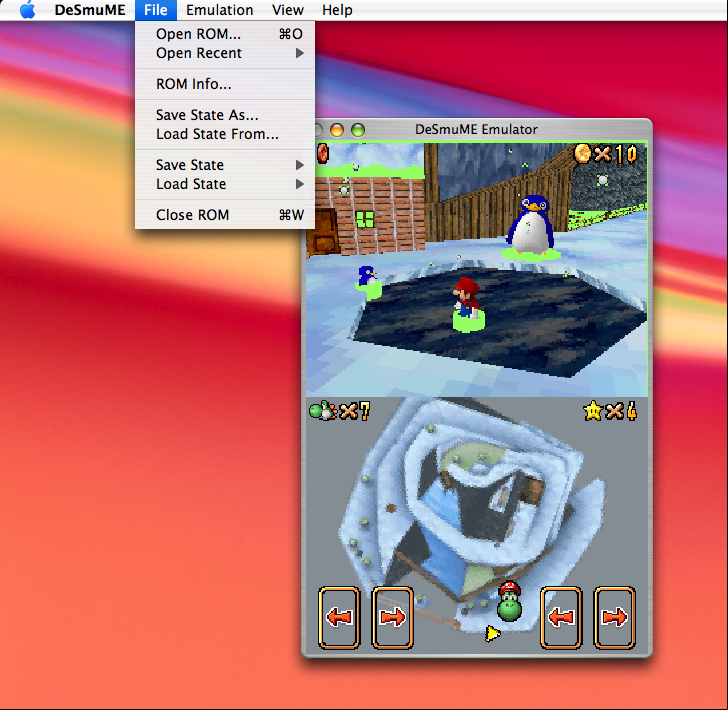Open the View menu
The height and width of the screenshot is (710, 728).
coord(288,10)
